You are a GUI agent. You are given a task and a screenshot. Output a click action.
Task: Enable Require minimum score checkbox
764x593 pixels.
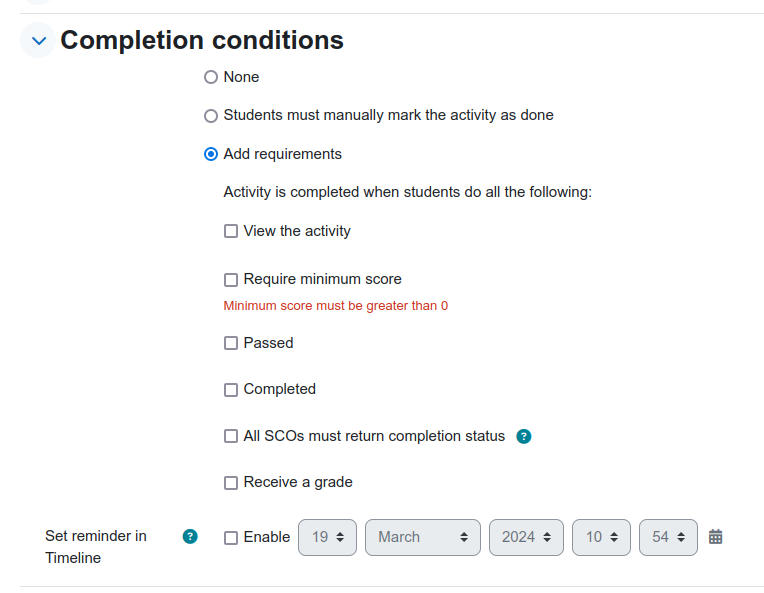point(231,280)
